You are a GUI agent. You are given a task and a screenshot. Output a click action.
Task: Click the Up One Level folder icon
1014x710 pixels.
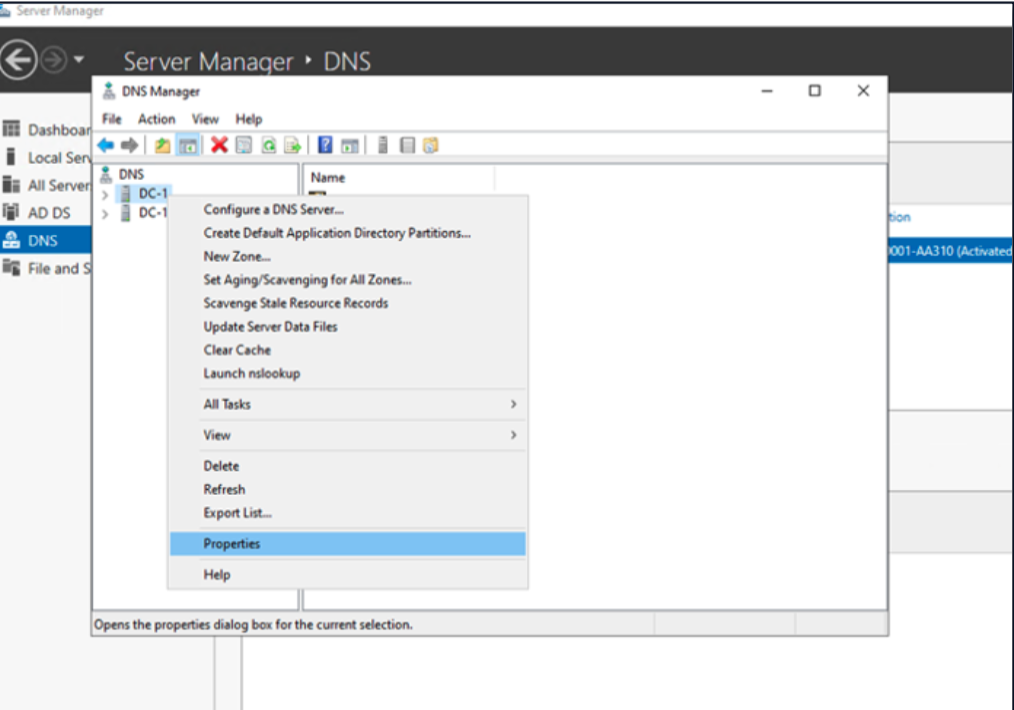point(162,146)
